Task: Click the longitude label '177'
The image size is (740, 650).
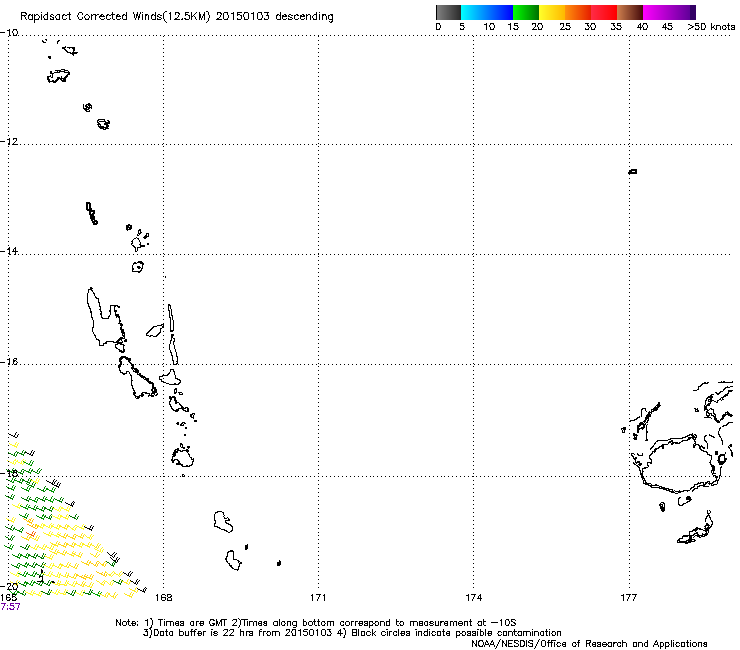Action: tap(629, 598)
